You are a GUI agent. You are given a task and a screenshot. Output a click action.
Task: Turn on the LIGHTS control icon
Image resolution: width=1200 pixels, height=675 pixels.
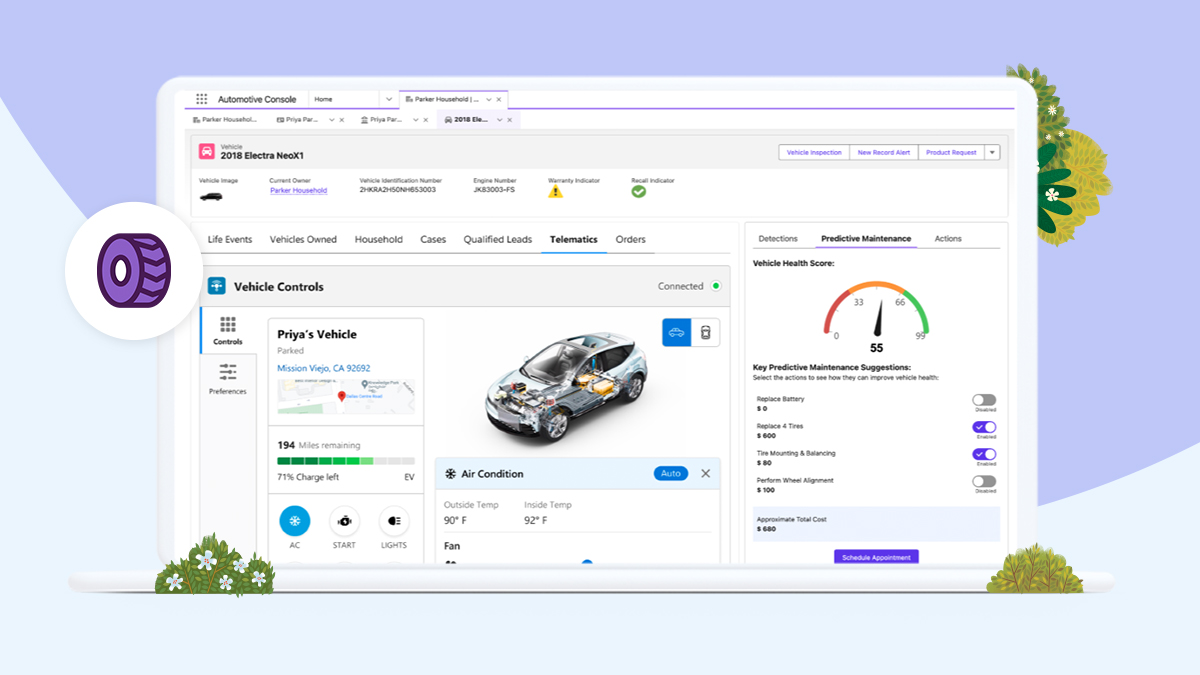(x=394, y=521)
